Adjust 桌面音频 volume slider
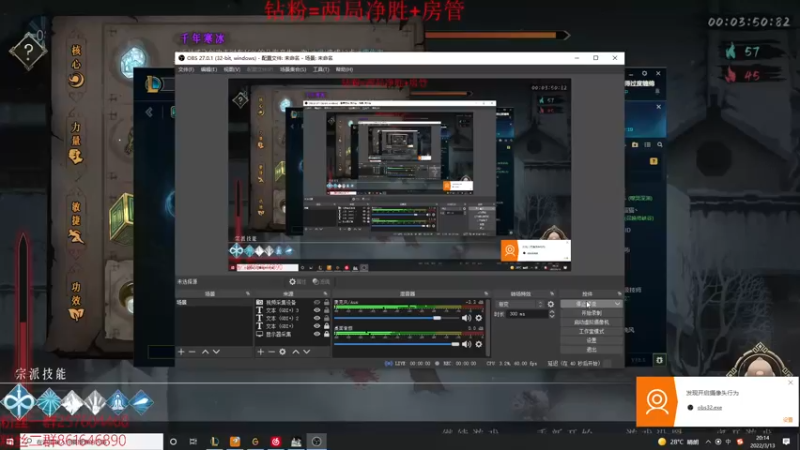 coord(396,344)
